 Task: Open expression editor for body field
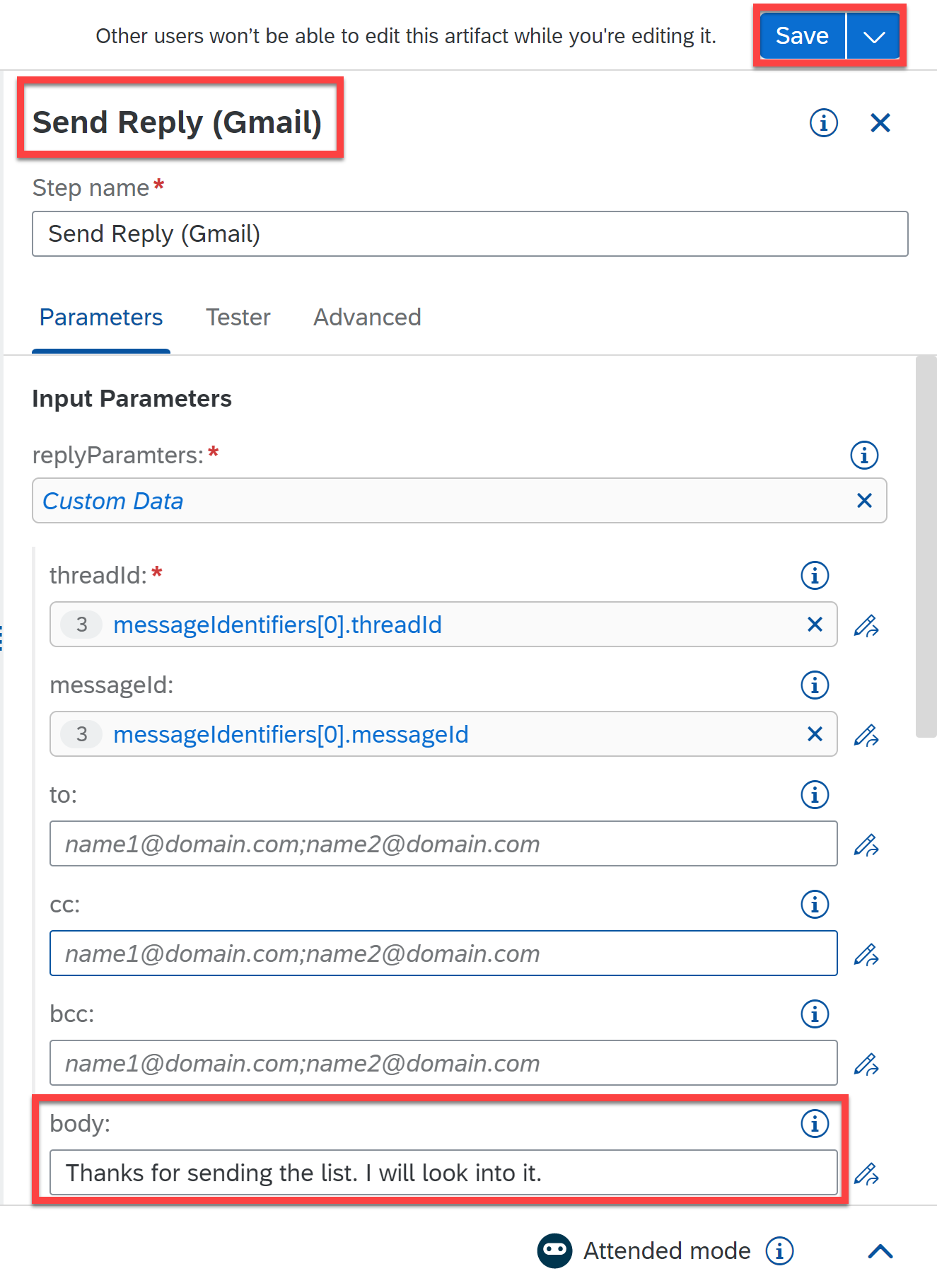click(866, 1173)
